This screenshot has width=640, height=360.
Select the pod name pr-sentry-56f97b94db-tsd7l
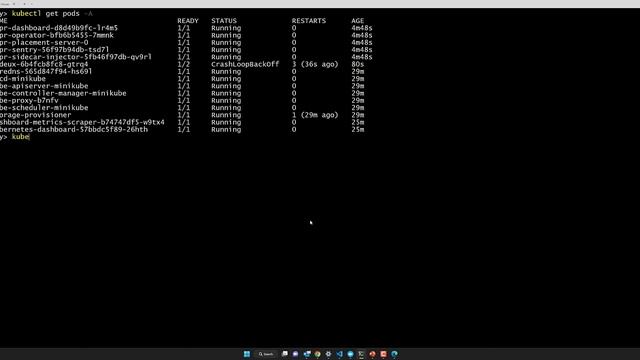pos(55,49)
